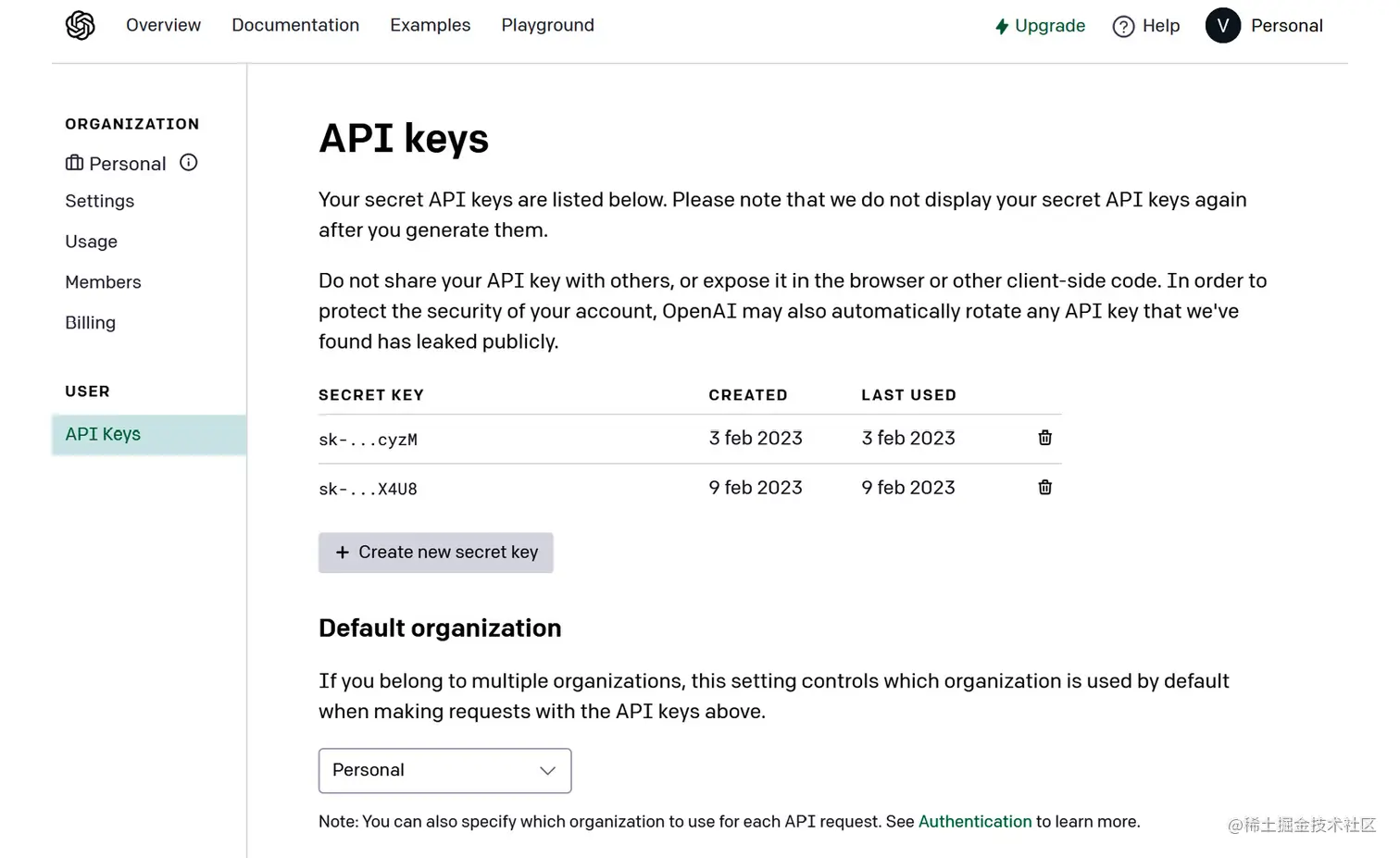This screenshot has width=1400, height=858.
Task: Switch to the Playground
Action: [547, 25]
